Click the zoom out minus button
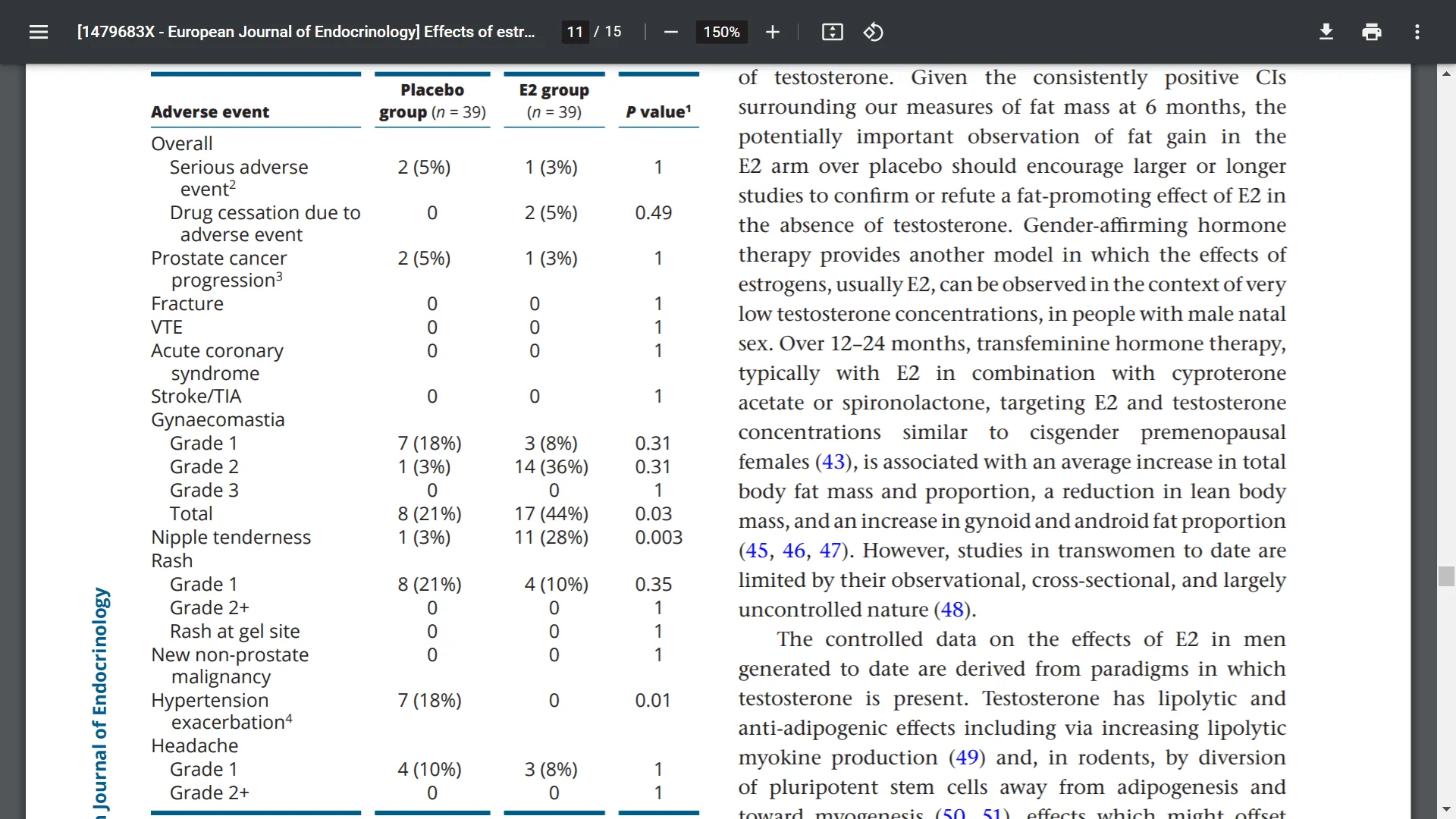 click(670, 32)
